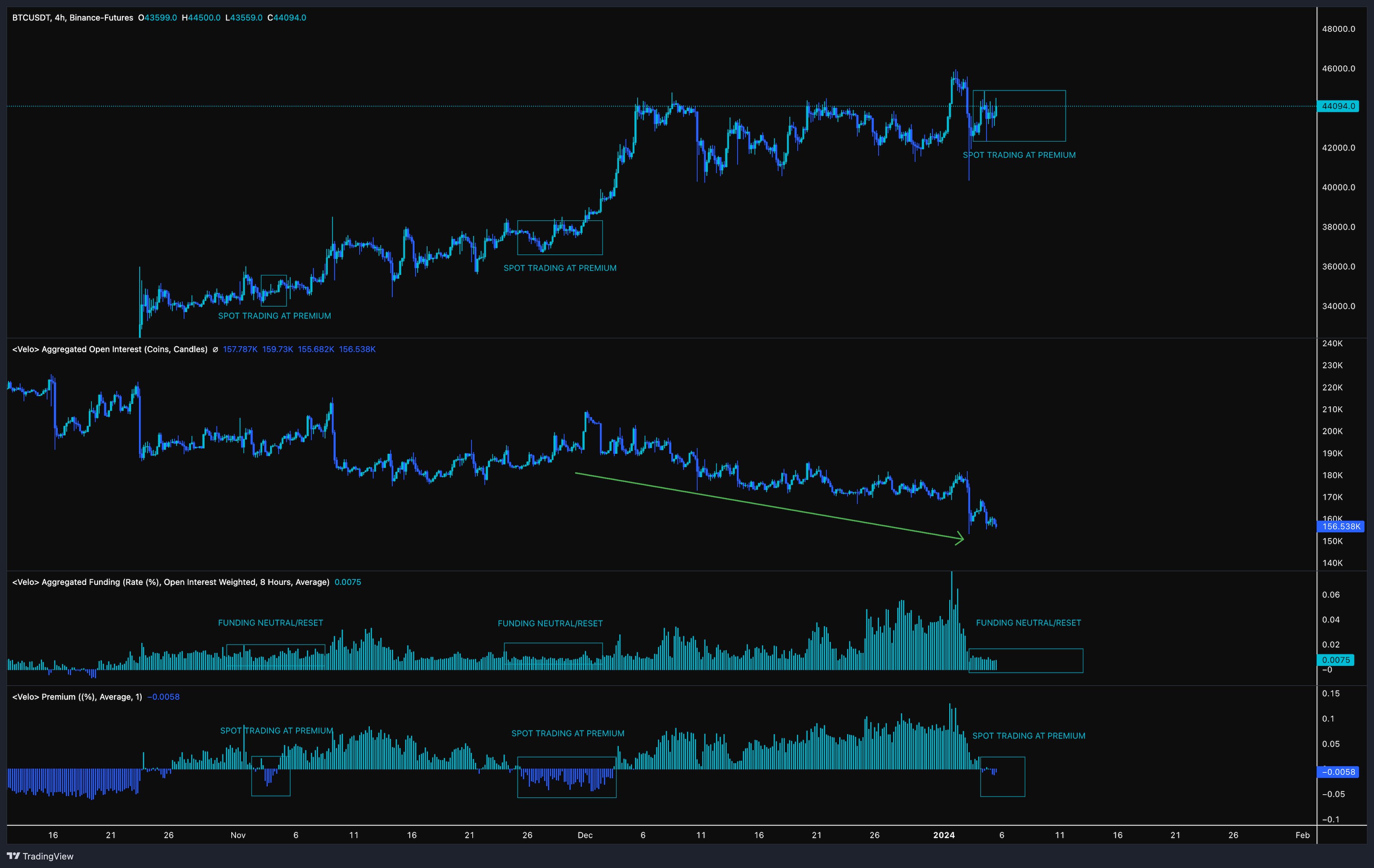Click the 0.0075 funding value tag
1374x868 pixels.
pos(1336,660)
